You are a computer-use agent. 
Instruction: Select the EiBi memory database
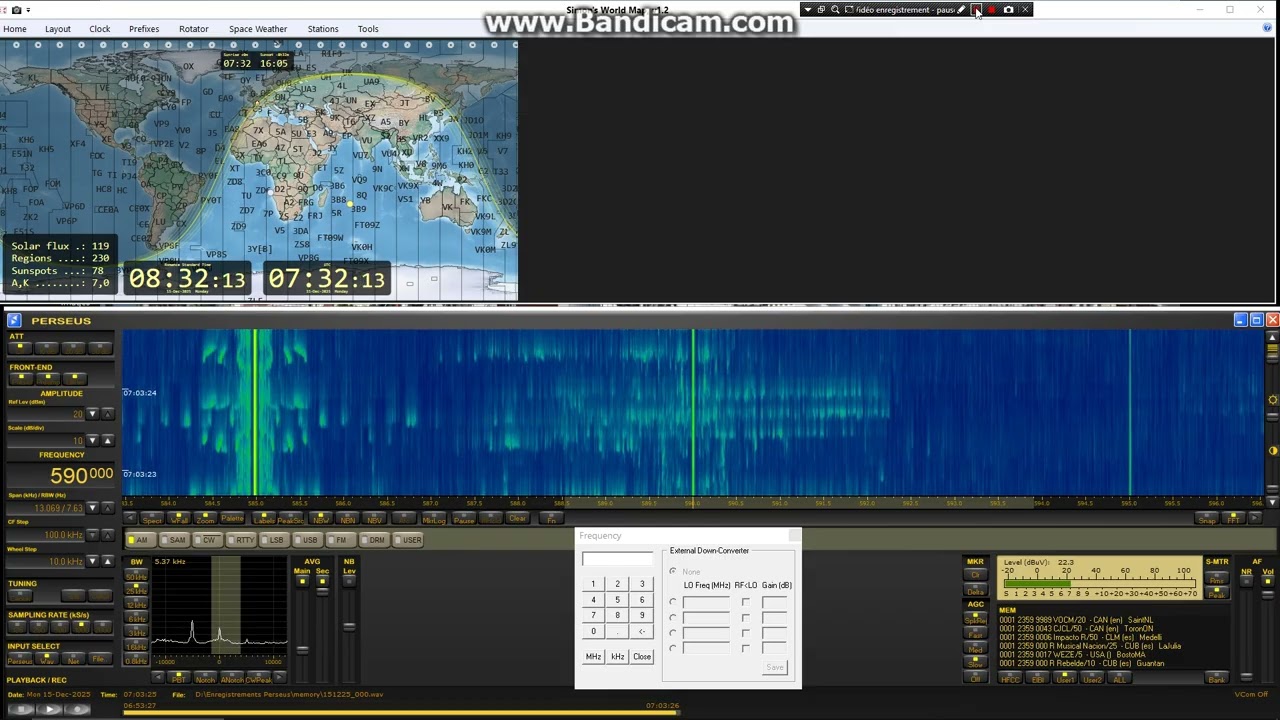(x=1037, y=677)
